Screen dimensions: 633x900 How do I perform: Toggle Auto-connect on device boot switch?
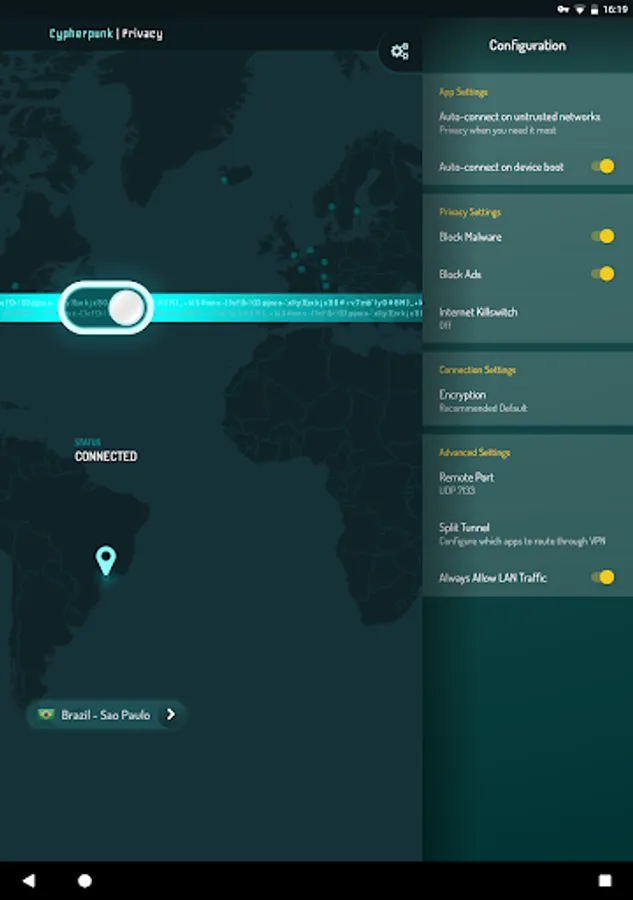coord(603,166)
